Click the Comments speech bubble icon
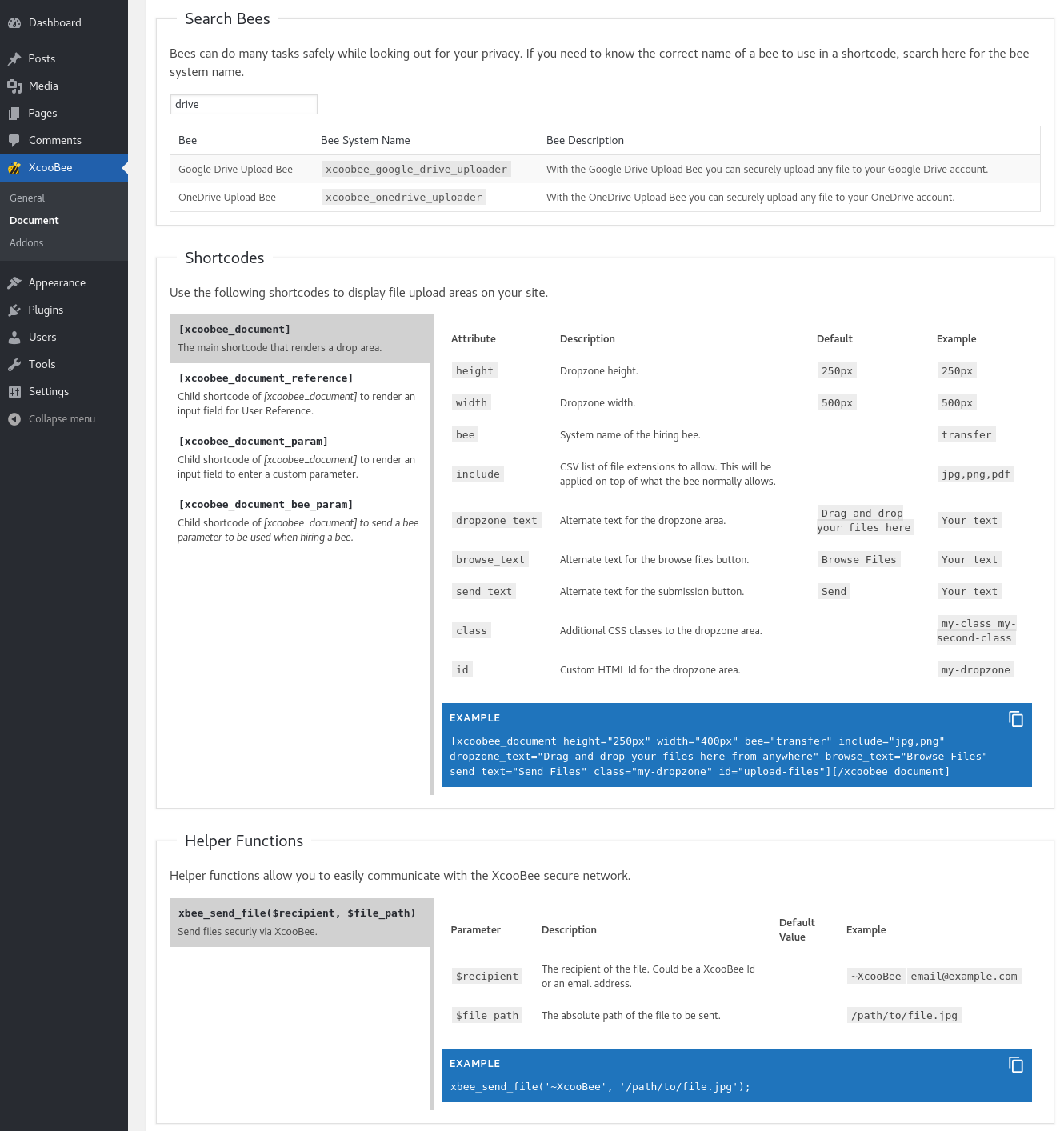The height and width of the screenshot is (1131, 1064). coord(14,140)
